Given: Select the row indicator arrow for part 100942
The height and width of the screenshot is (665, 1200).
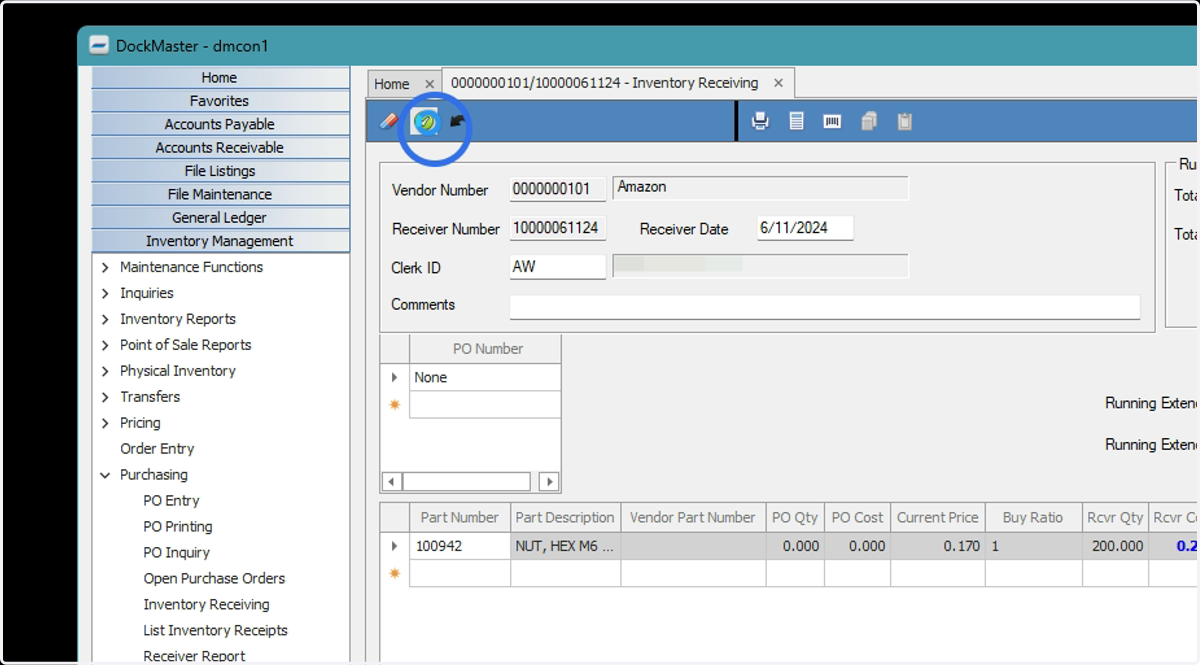Looking at the screenshot, I should pyautogui.click(x=395, y=547).
